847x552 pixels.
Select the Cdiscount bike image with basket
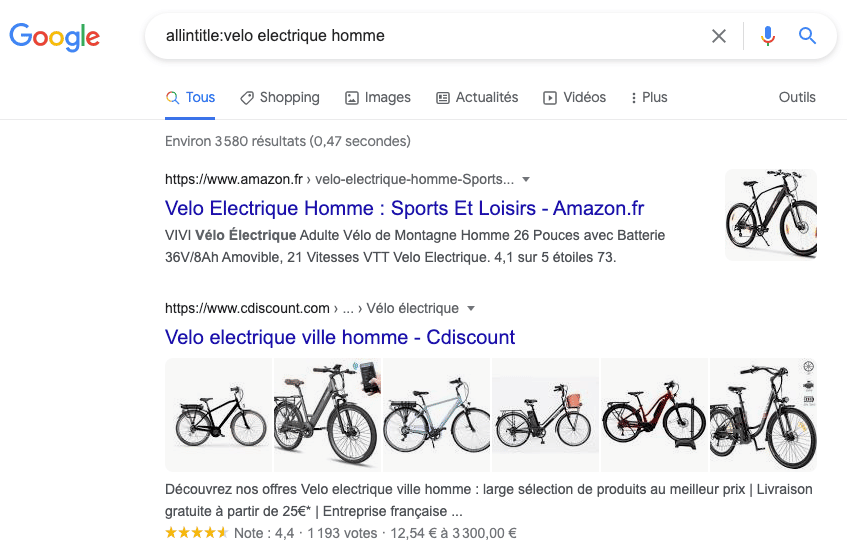(545, 415)
